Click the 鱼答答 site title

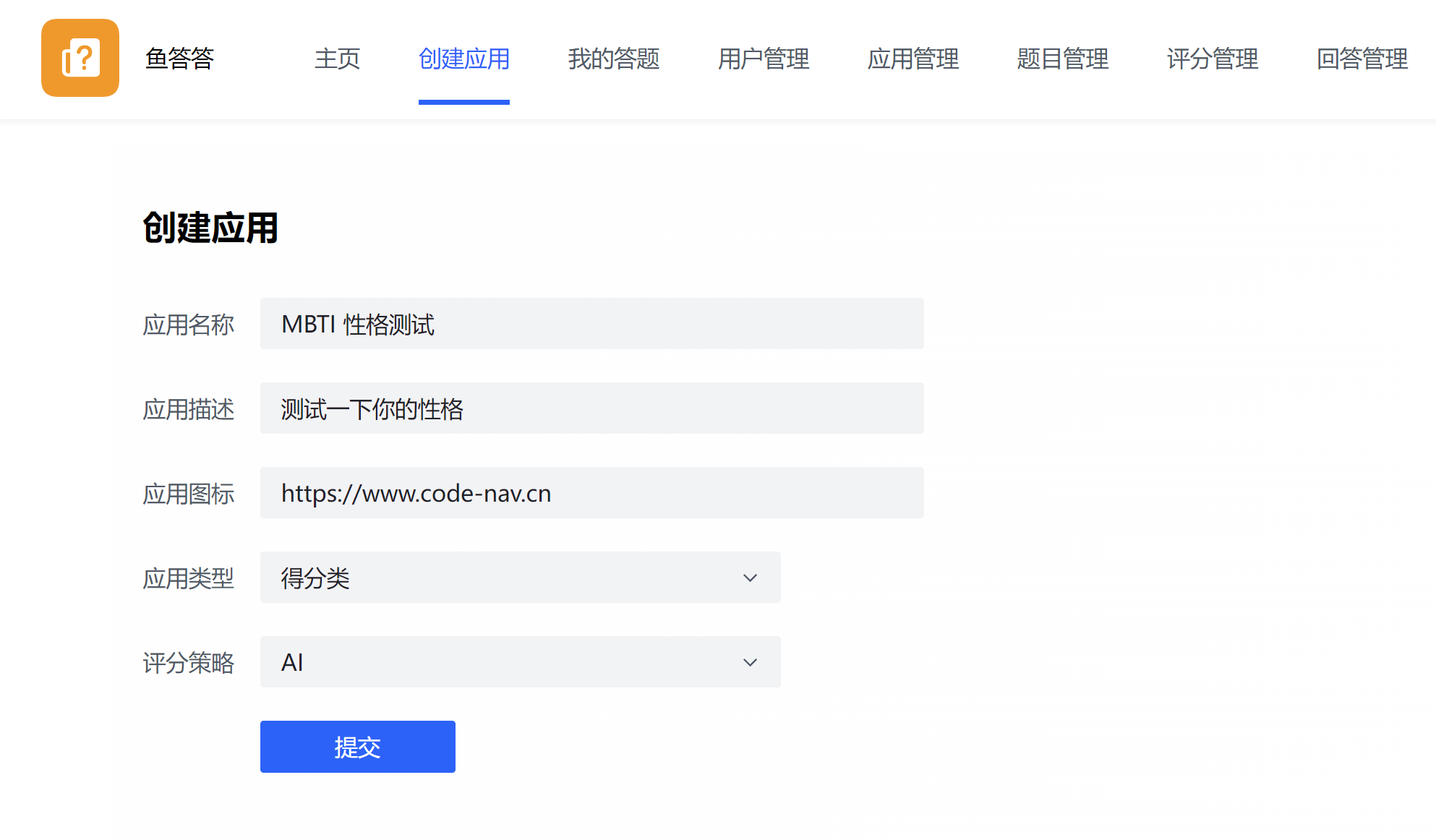tap(179, 59)
